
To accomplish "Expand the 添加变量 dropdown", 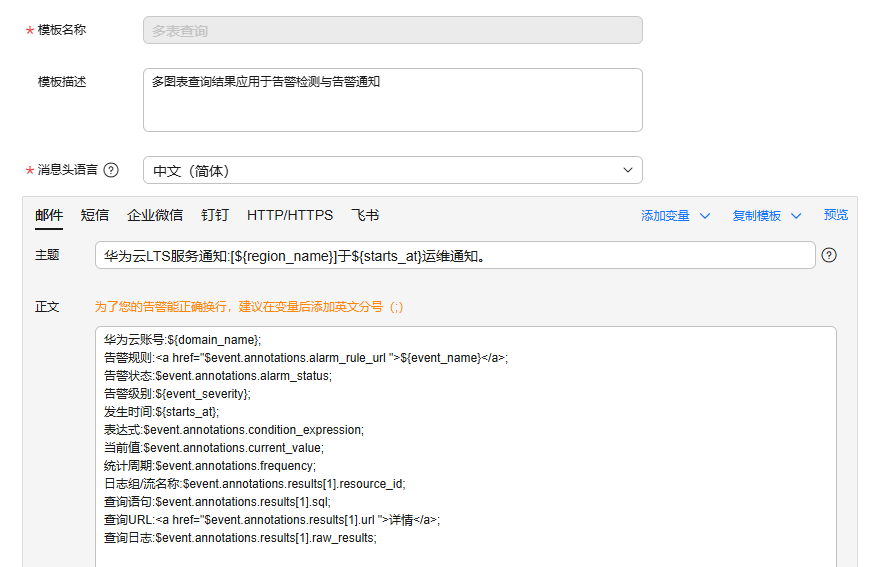I will [x=675, y=215].
